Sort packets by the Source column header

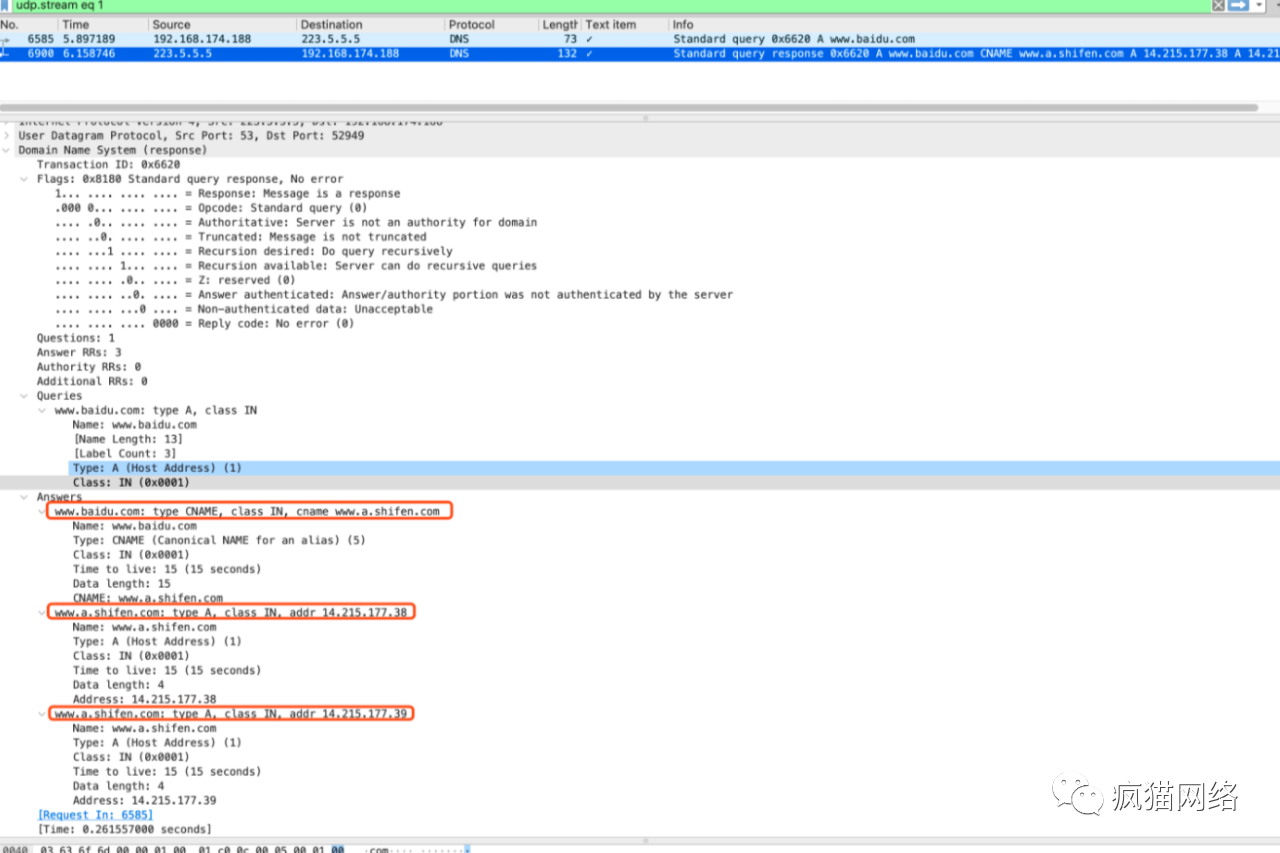[222, 24]
